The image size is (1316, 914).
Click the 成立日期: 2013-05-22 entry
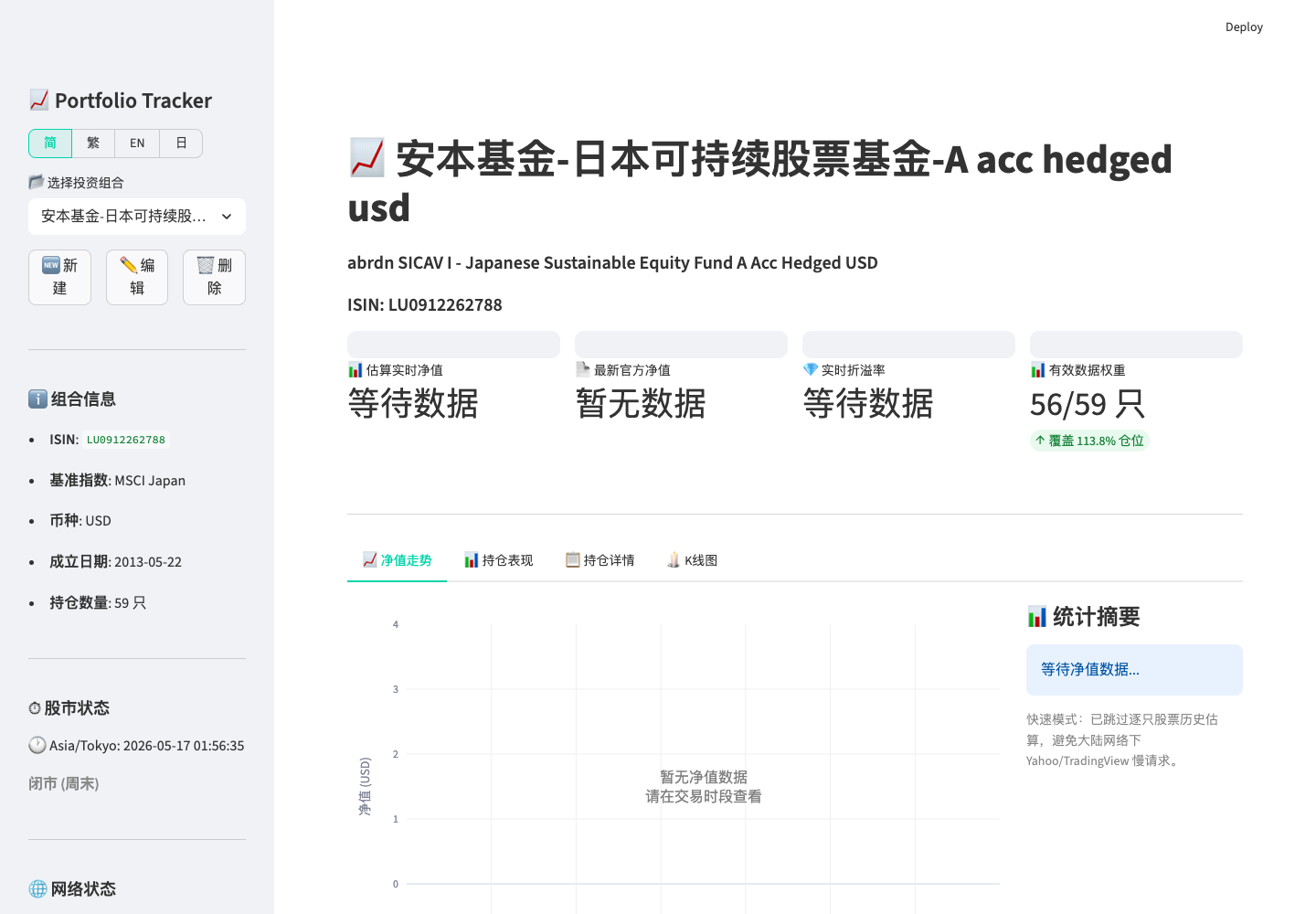pyautogui.click(x=115, y=561)
